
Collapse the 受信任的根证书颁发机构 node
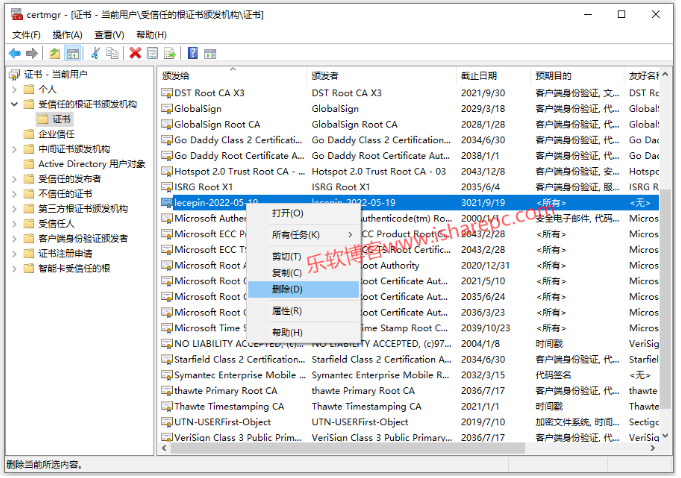tap(14, 104)
